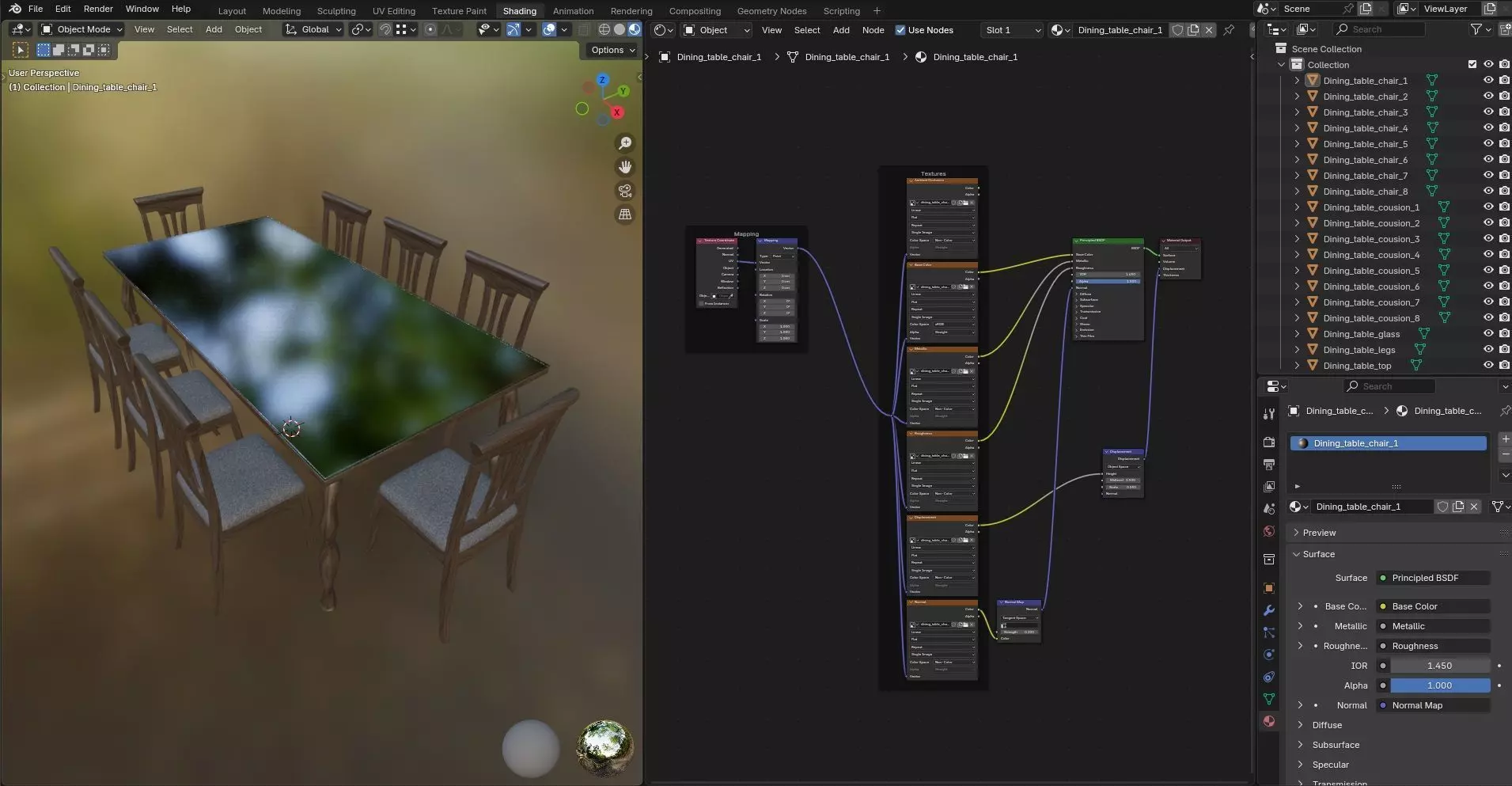This screenshot has width=1512, height=786.
Task: Expand Dining_table_chair_3 in the outliner
Action: pyautogui.click(x=1297, y=112)
